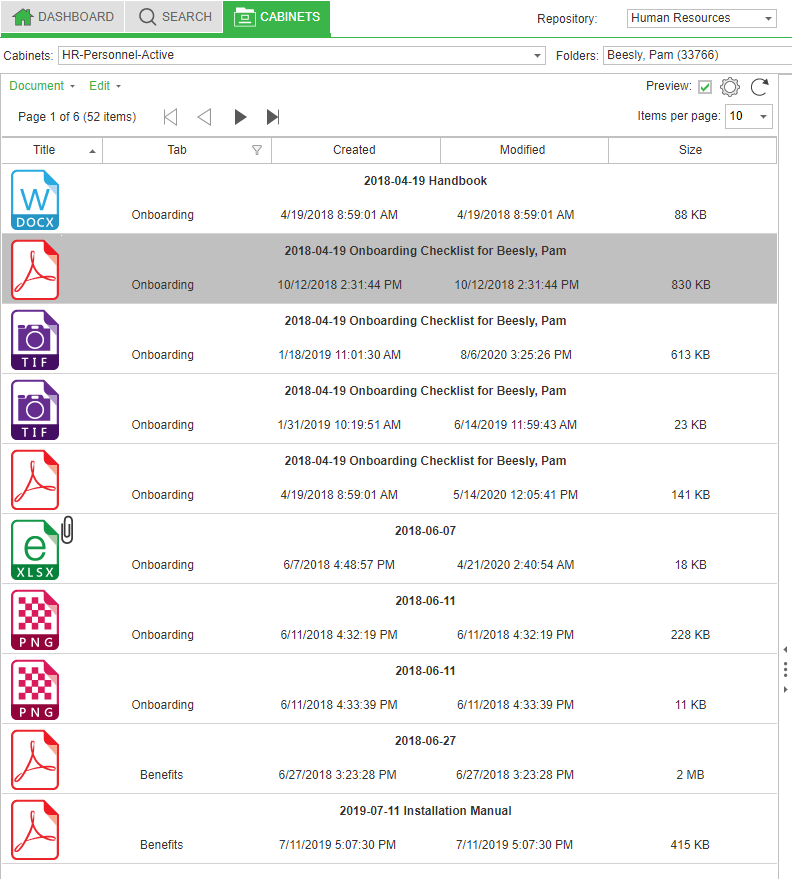Go to the previous page of results
This screenshot has width=792, height=879.
click(x=205, y=117)
